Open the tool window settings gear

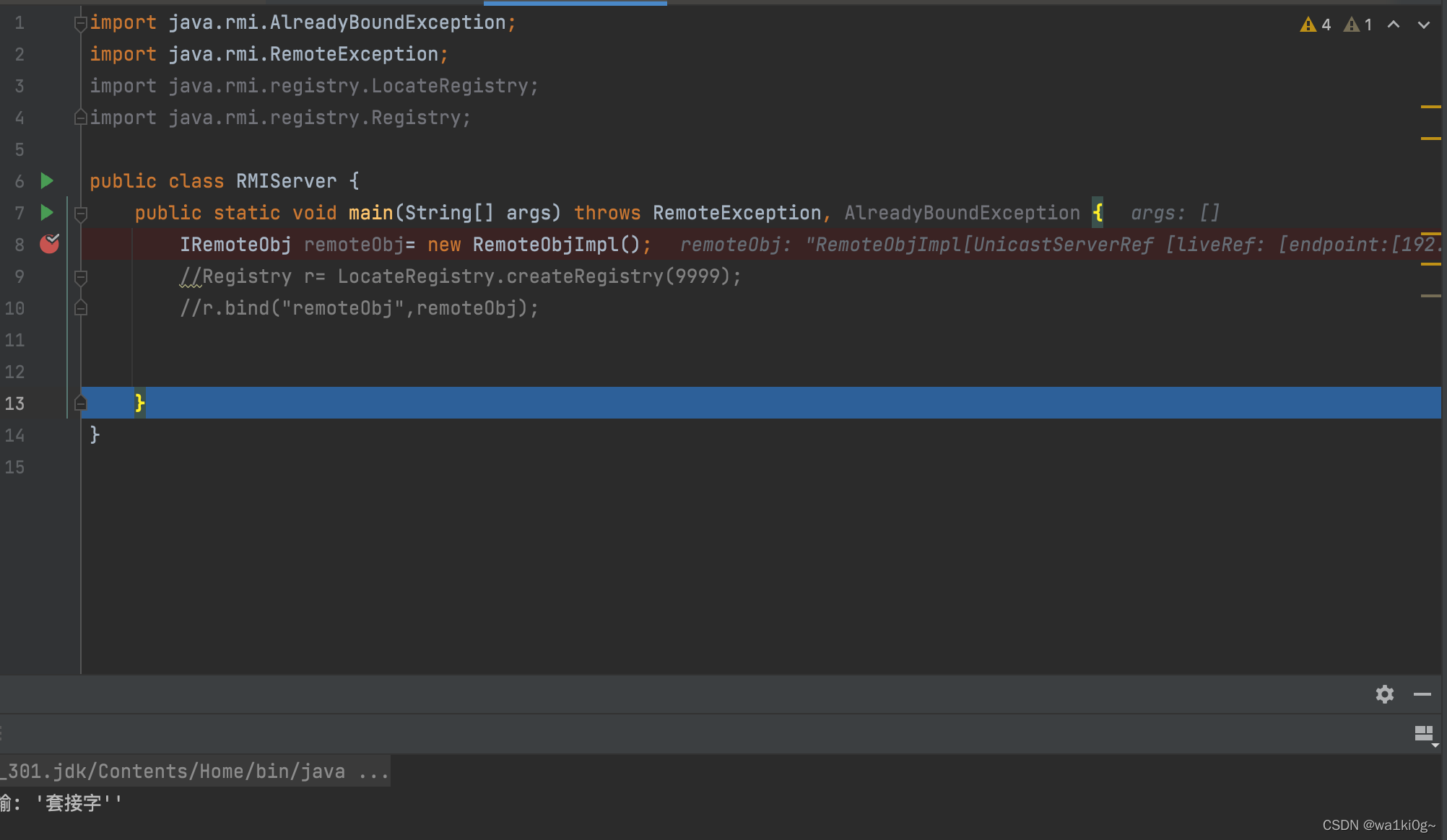pyautogui.click(x=1385, y=694)
